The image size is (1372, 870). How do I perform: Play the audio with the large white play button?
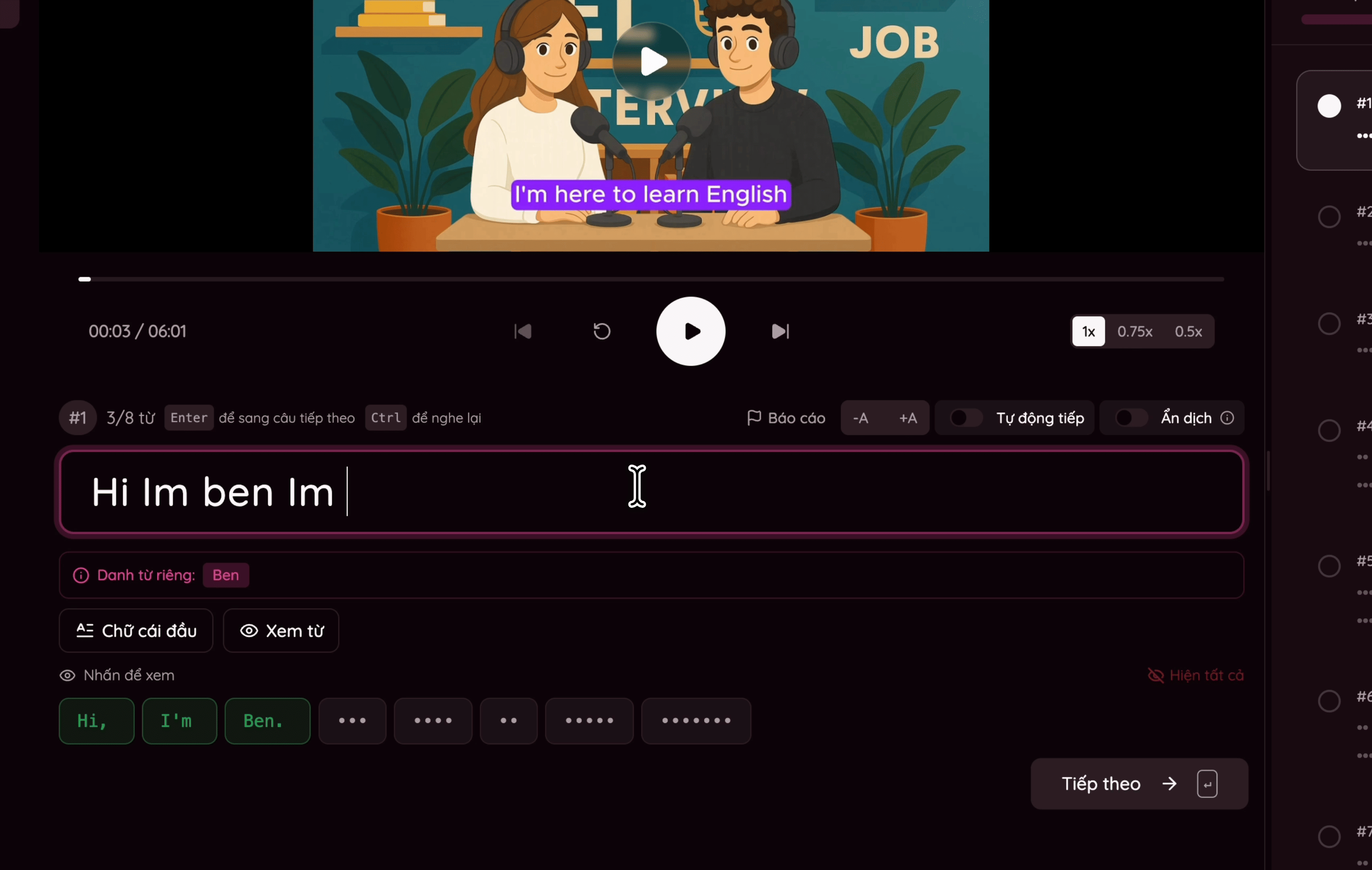point(690,331)
